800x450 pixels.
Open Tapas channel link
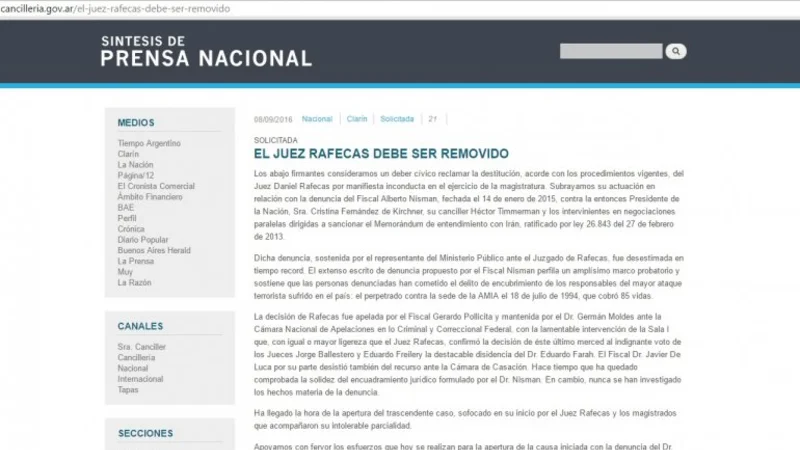tap(128, 390)
